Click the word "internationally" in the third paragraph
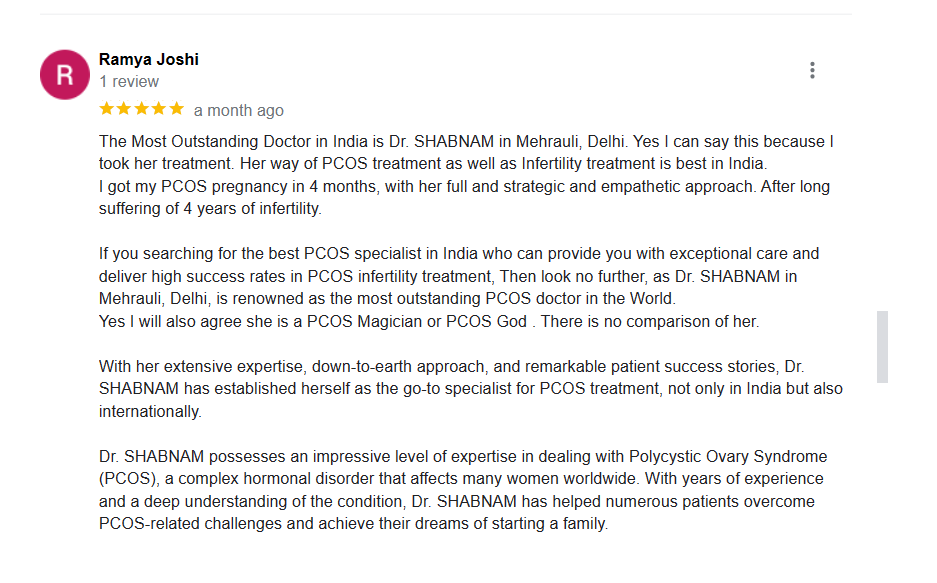Viewport: 937px width, 583px height. tap(148, 411)
